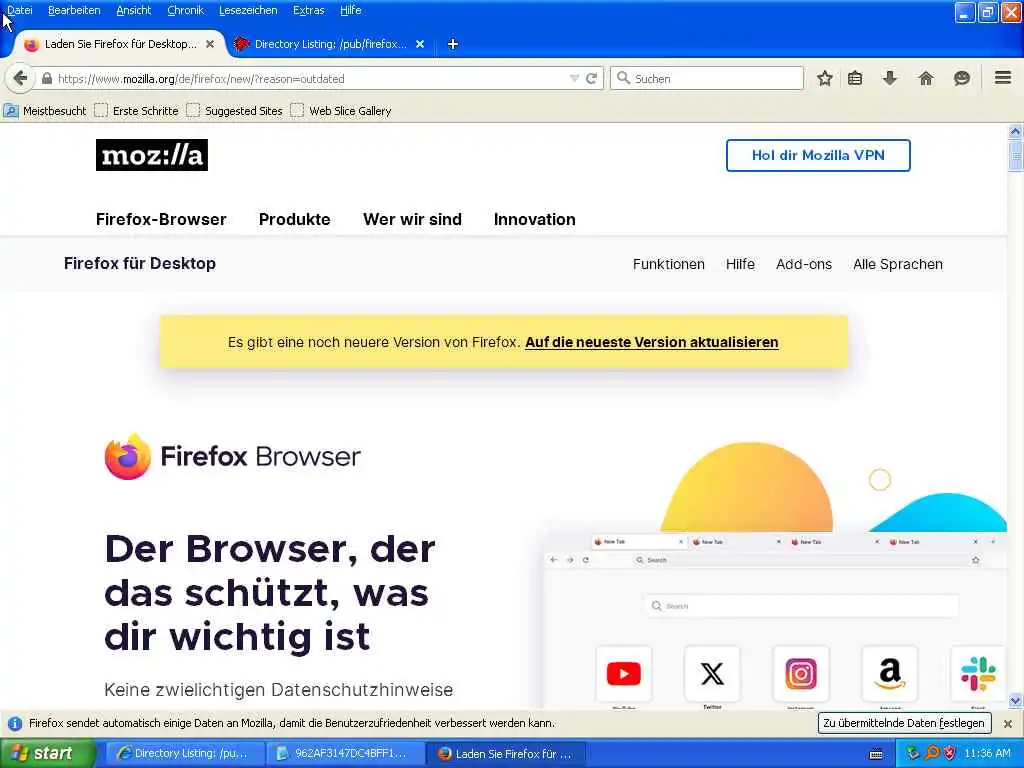Open the Suggested Sites bookmark
The image size is (1024, 768).
(234, 111)
